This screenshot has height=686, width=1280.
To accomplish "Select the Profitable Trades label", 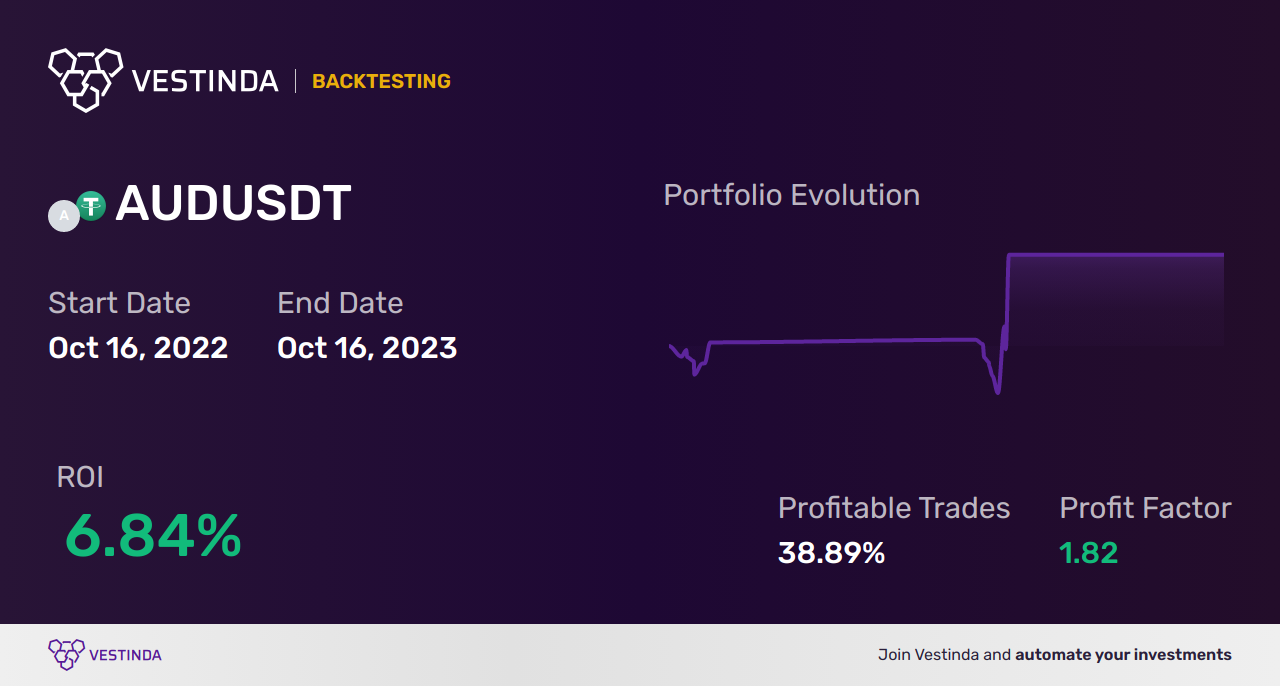I will [x=894, y=508].
